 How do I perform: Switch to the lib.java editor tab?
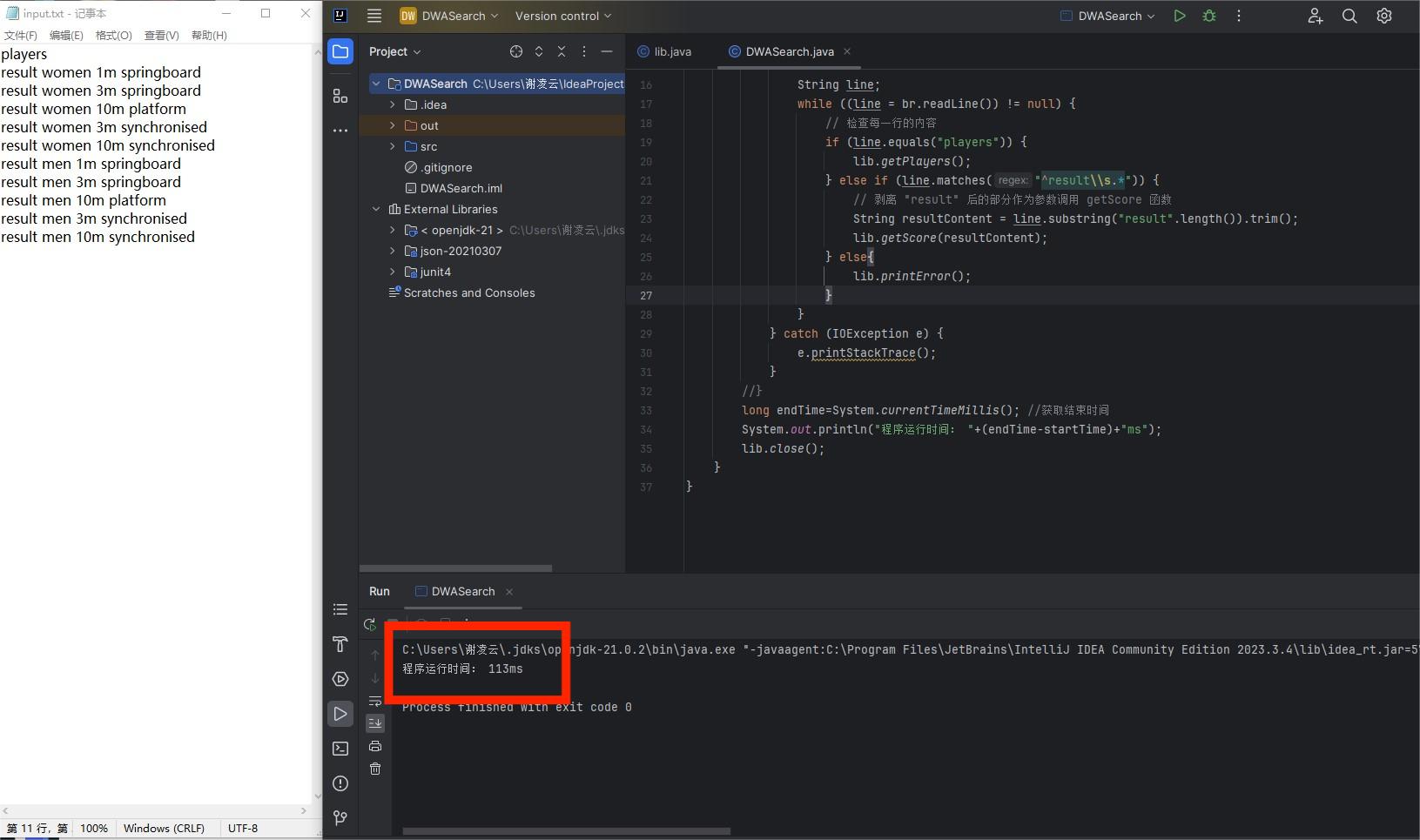click(x=665, y=51)
